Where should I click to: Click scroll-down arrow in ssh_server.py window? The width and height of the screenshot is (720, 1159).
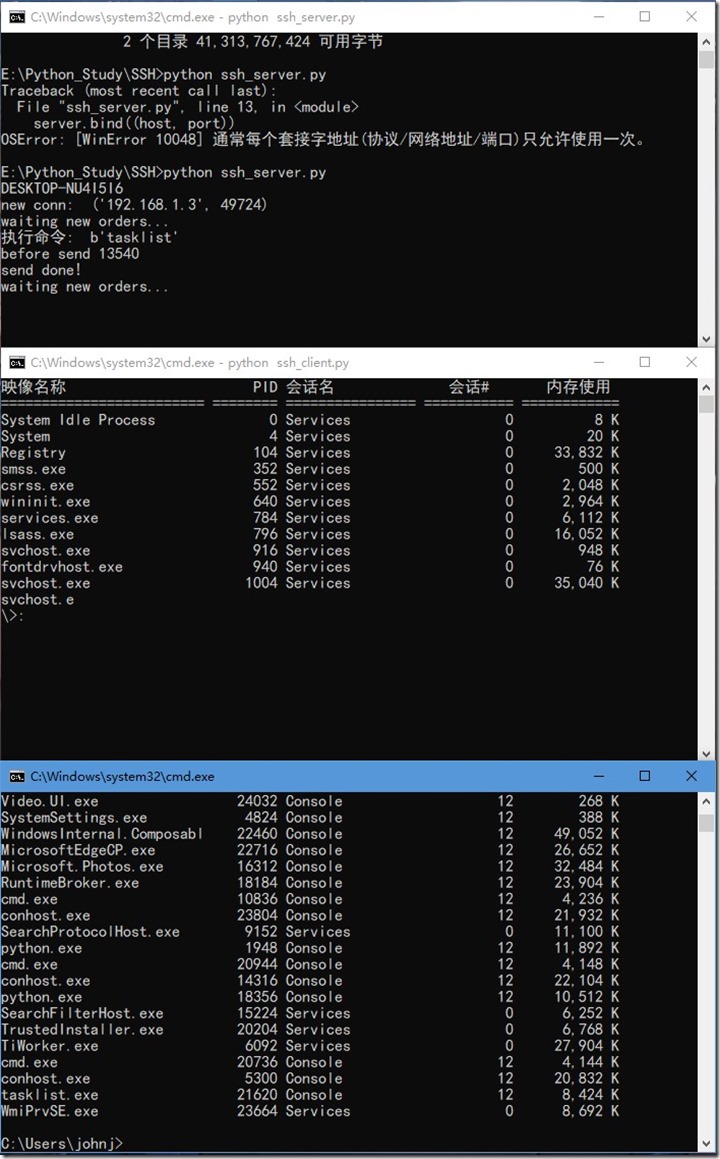tap(706, 339)
